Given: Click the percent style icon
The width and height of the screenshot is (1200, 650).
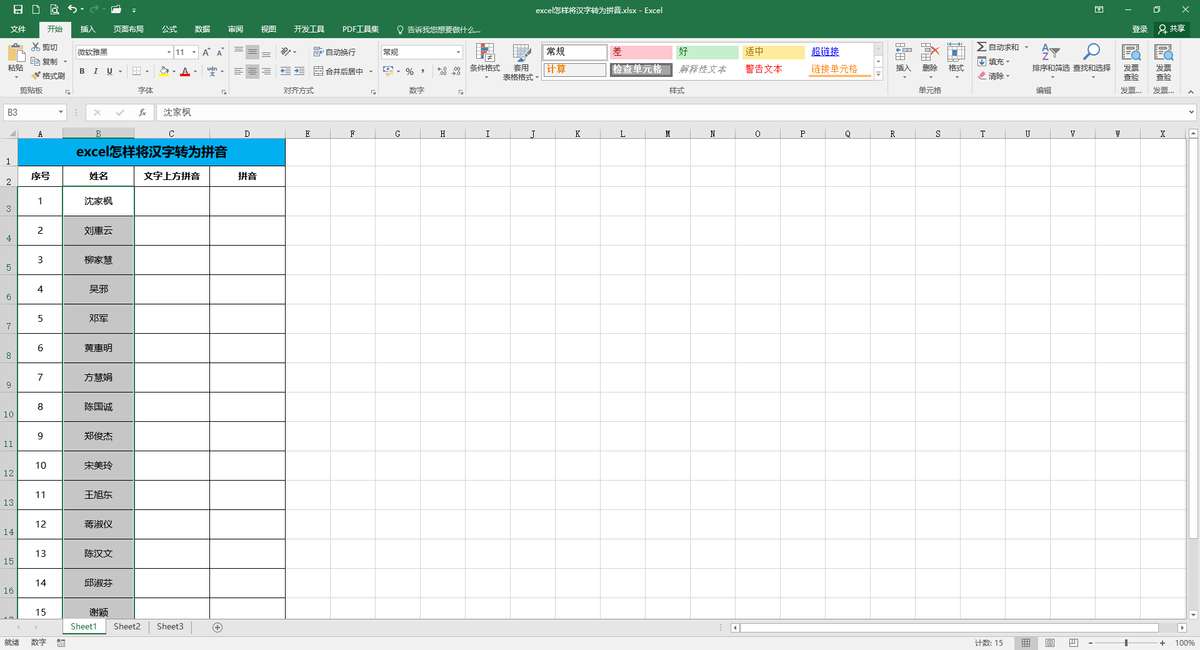Looking at the screenshot, I should (409, 71).
